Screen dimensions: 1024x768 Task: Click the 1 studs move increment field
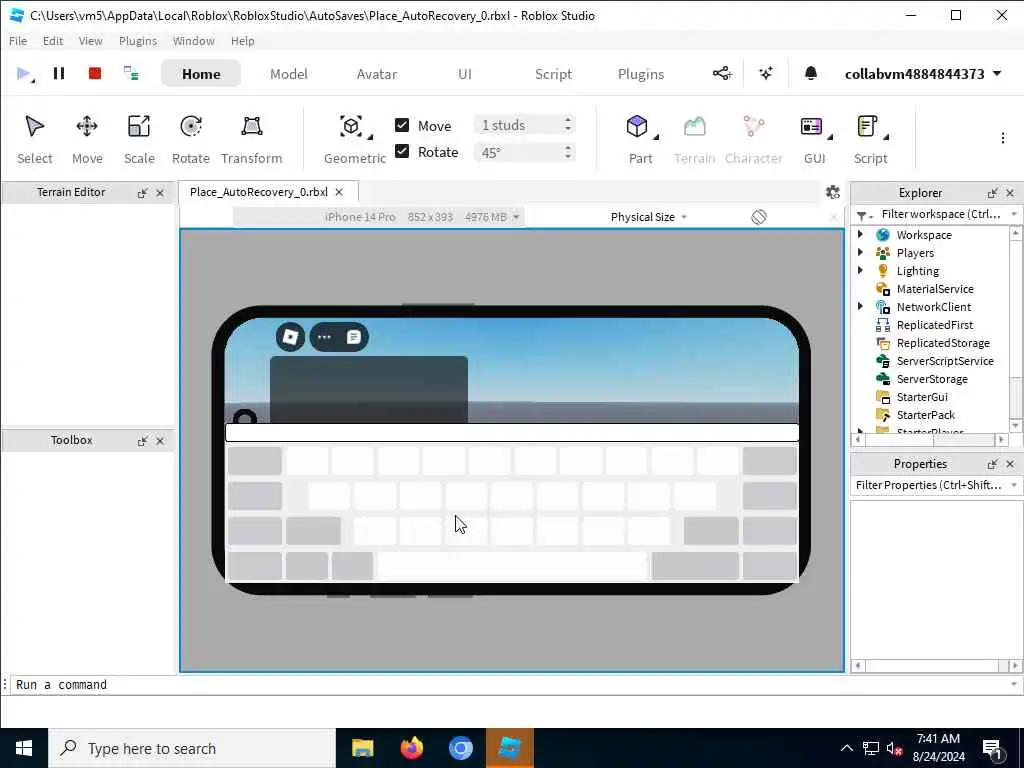[524, 125]
